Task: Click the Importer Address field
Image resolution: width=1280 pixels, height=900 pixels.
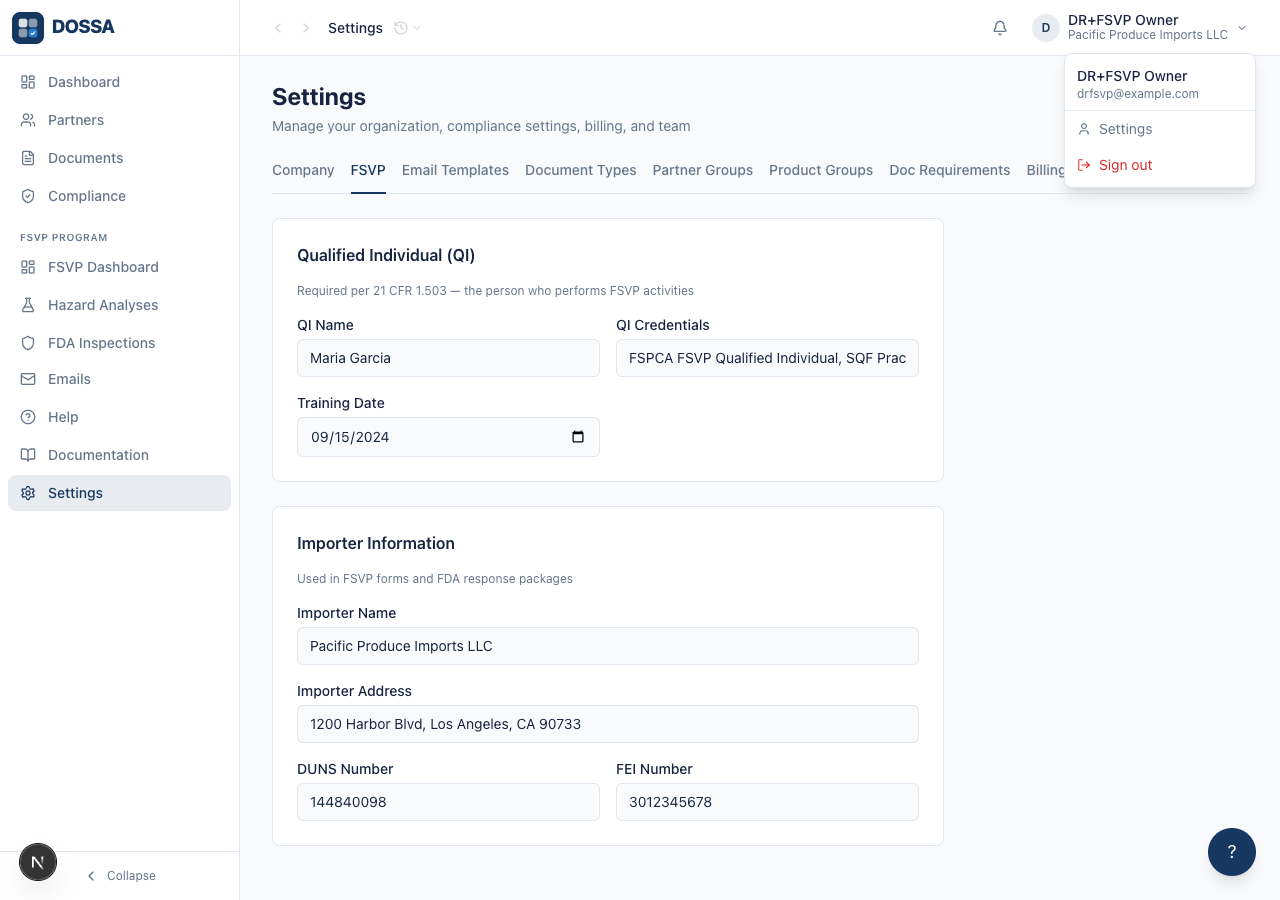Action: pos(608,724)
